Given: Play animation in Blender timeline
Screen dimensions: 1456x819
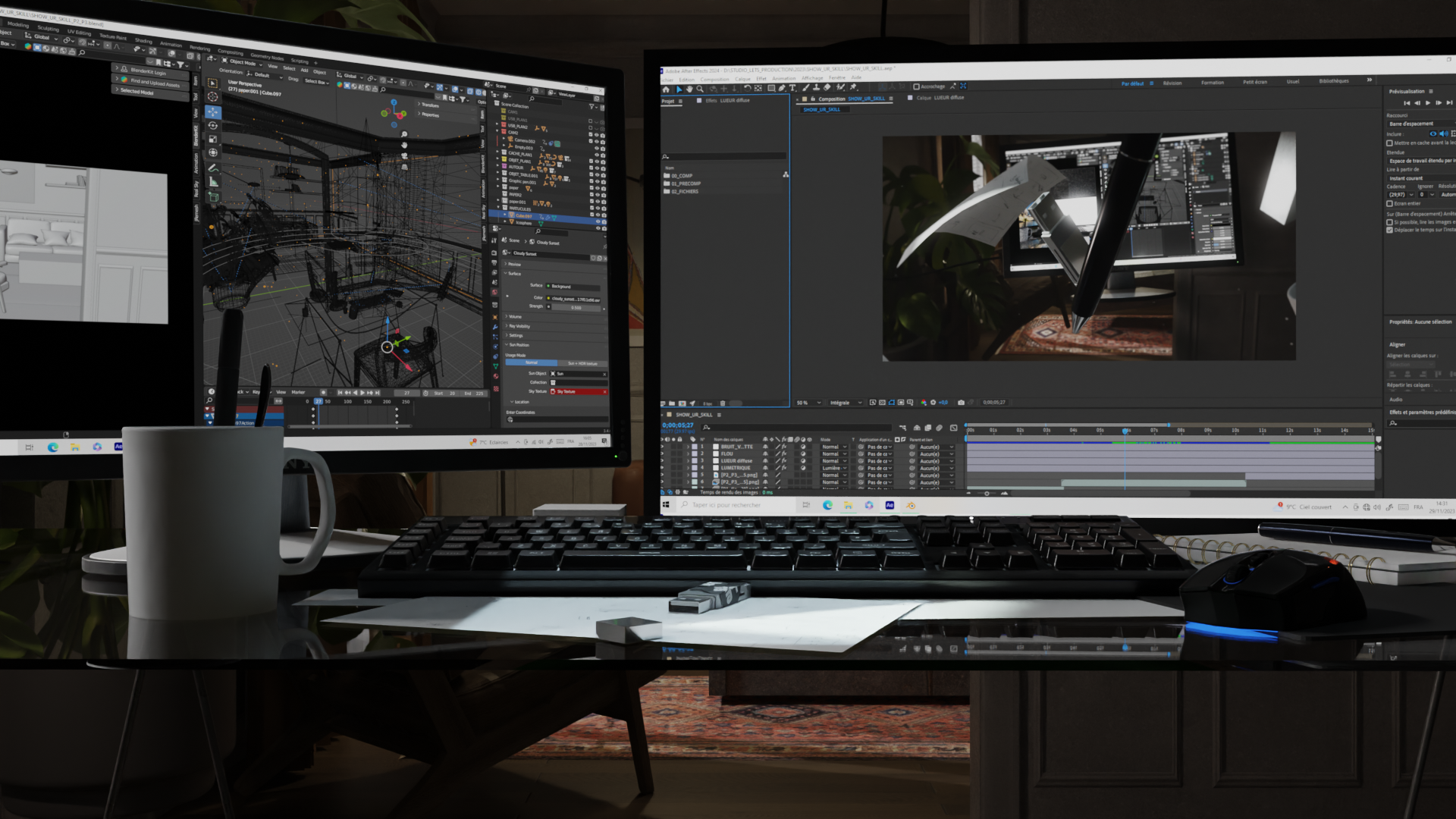Looking at the screenshot, I should tap(362, 392).
